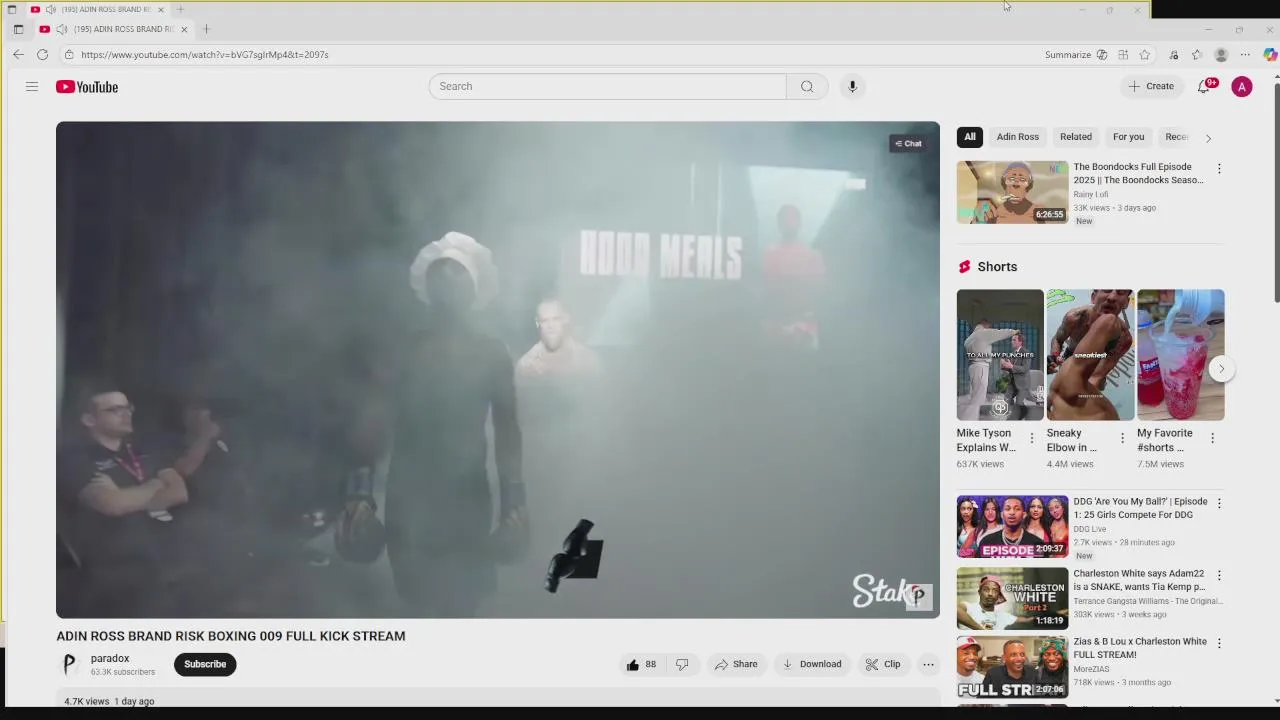Image resolution: width=1280 pixels, height=720 pixels.
Task: Refresh the page
Action: [x=43, y=55]
